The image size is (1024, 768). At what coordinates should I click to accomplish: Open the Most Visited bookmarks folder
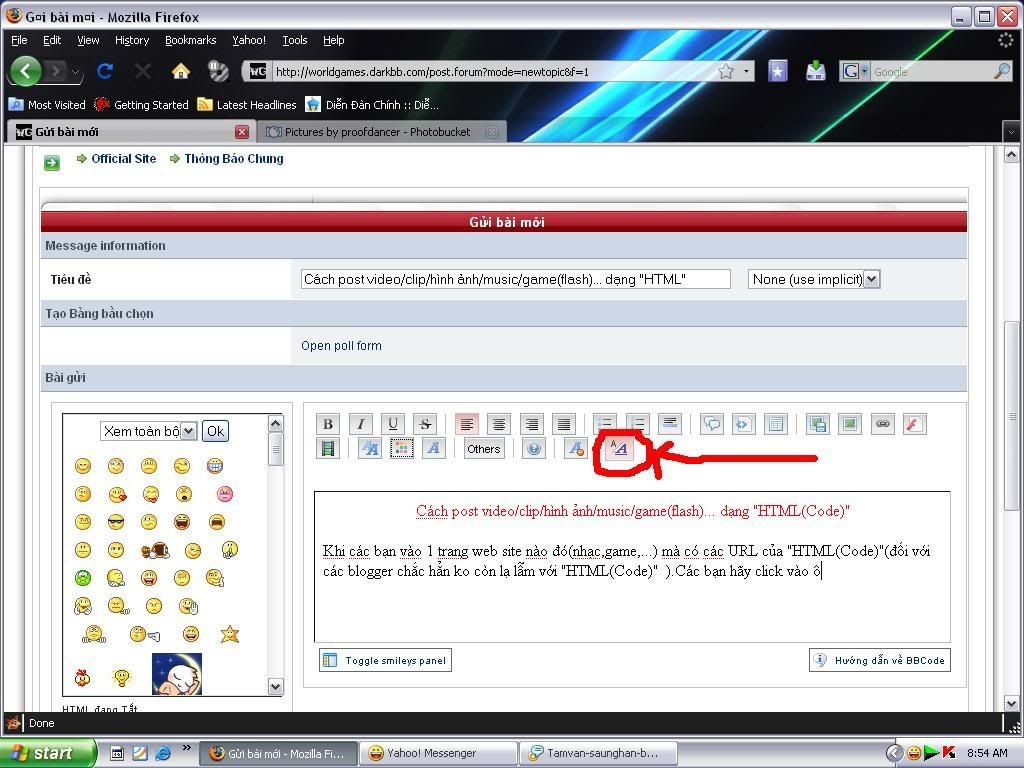point(47,104)
